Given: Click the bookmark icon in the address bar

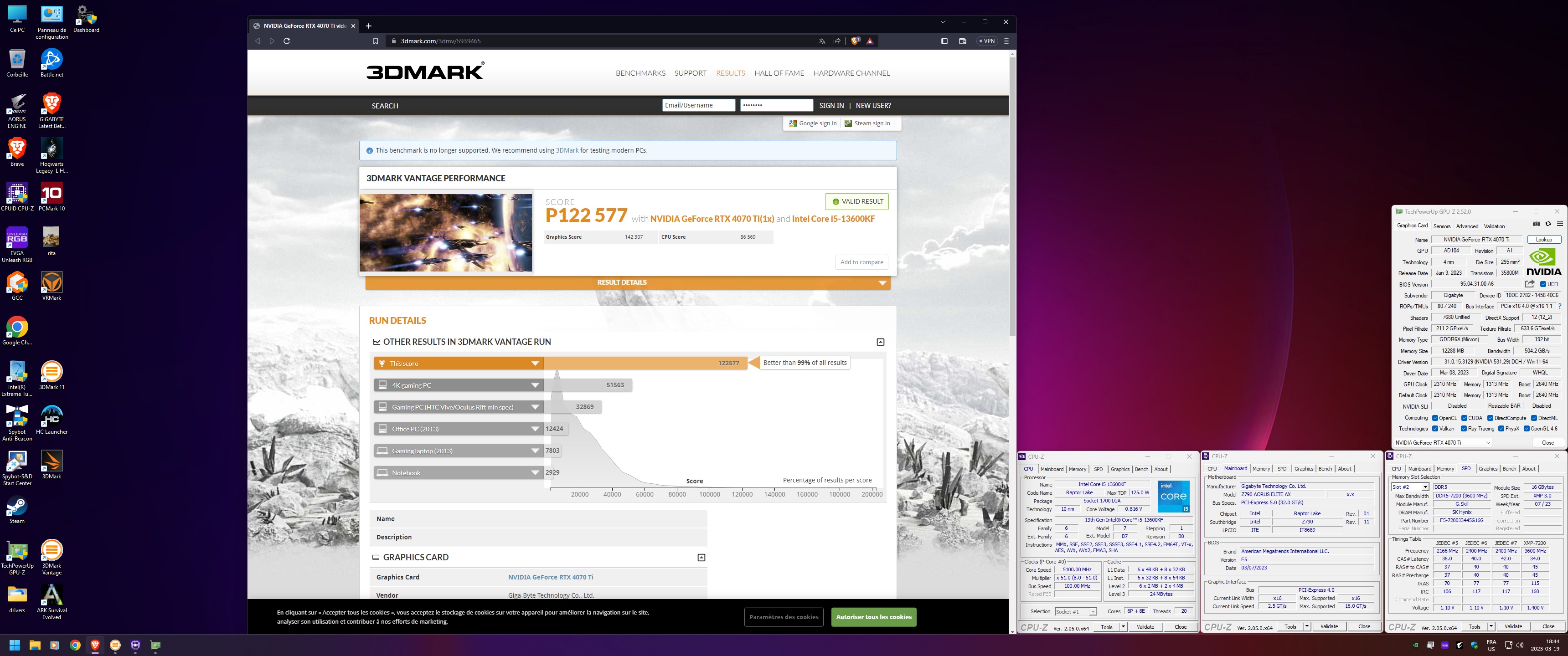Looking at the screenshot, I should point(376,41).
